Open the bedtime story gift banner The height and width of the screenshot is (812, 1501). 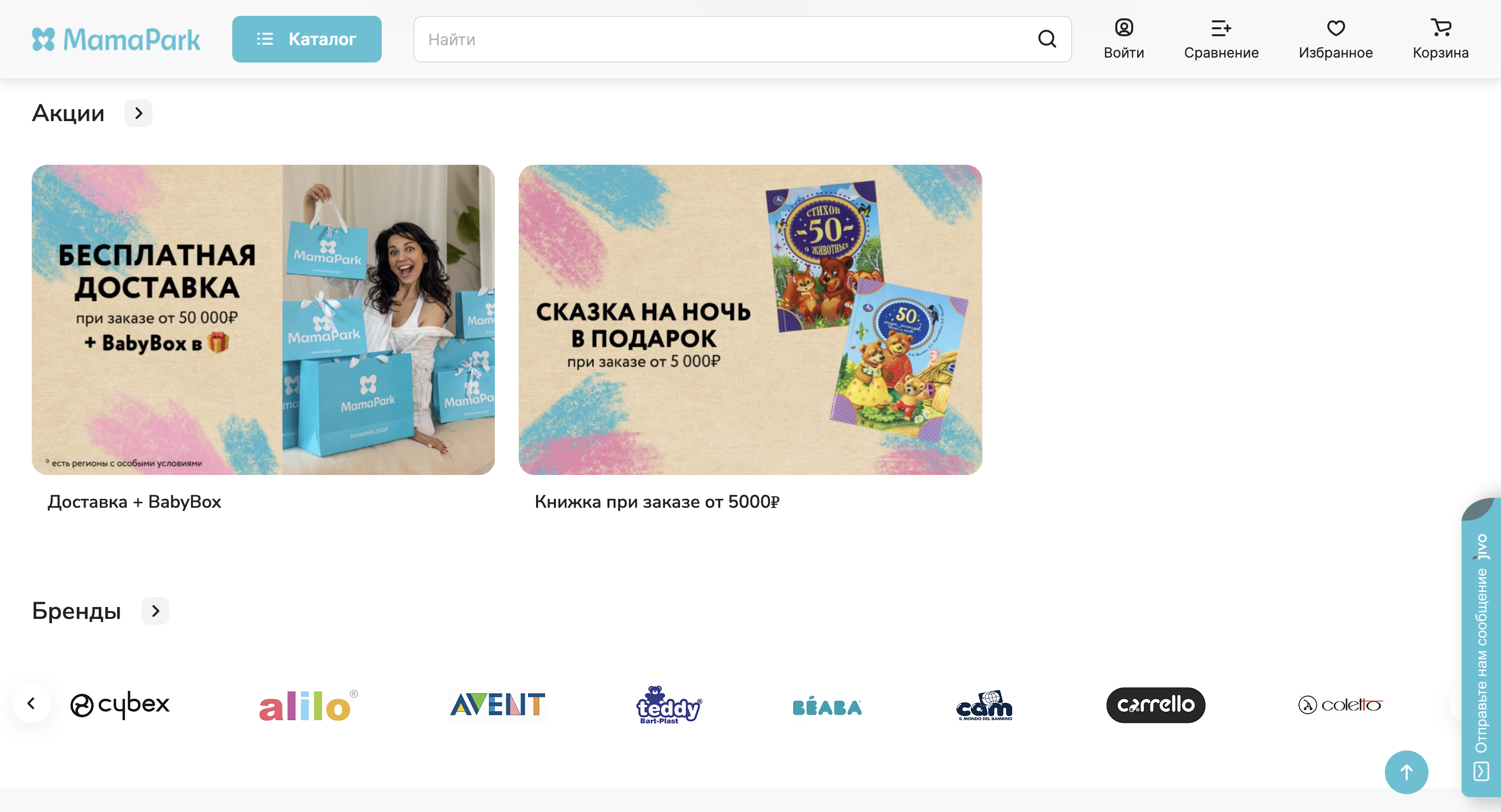[750, 320]
